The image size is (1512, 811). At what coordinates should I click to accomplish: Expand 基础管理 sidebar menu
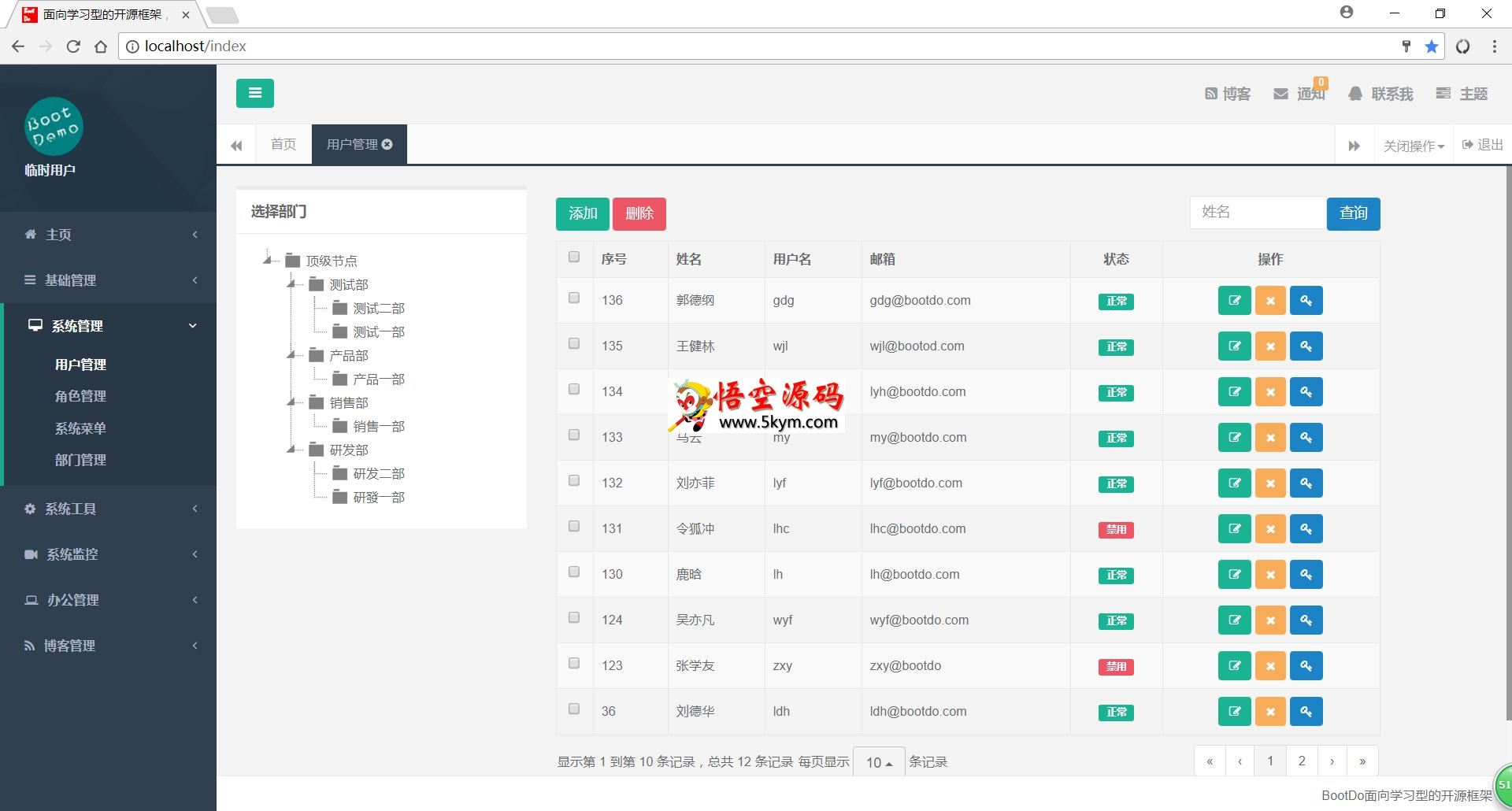109,280
